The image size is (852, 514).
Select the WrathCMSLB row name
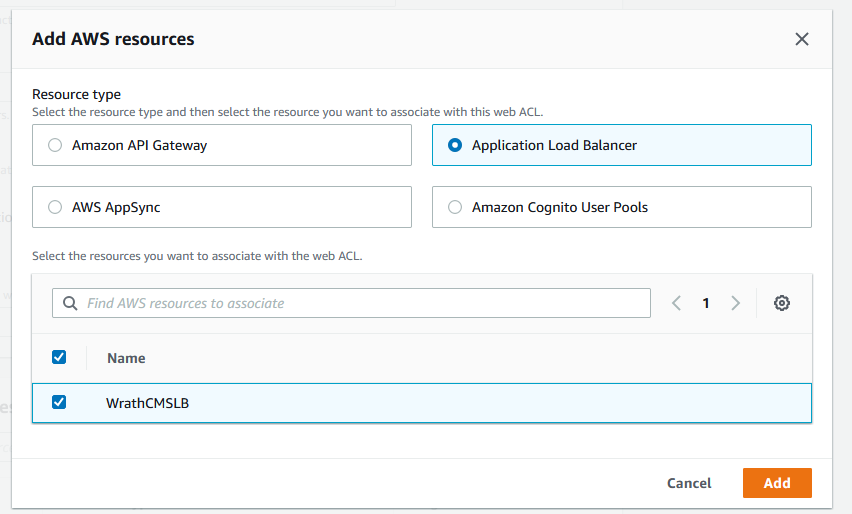click(x=147, y=403)
